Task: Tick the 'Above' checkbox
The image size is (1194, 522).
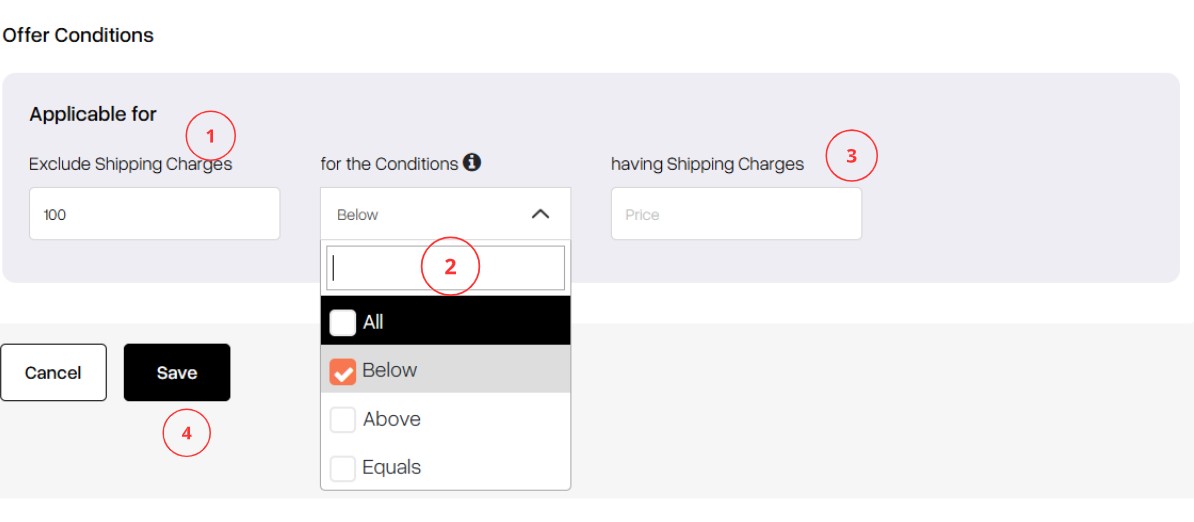Action: [x=343, y=419]
